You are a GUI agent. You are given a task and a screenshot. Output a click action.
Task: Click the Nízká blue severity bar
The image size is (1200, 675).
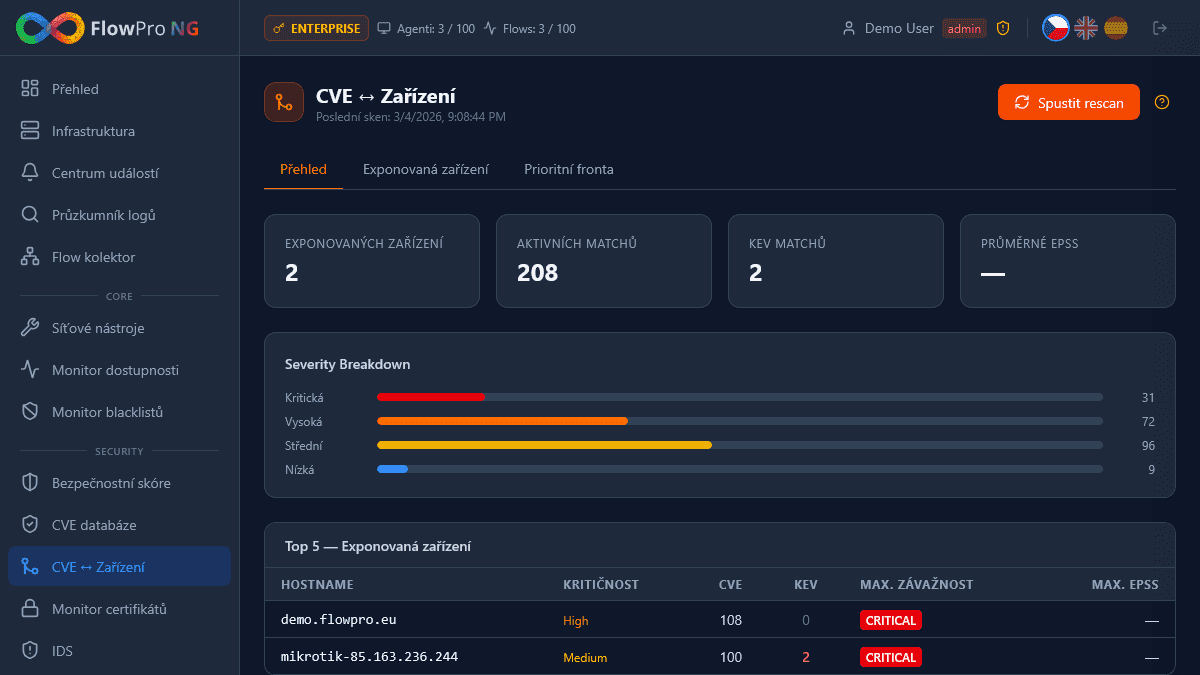(x=392, y=469)
